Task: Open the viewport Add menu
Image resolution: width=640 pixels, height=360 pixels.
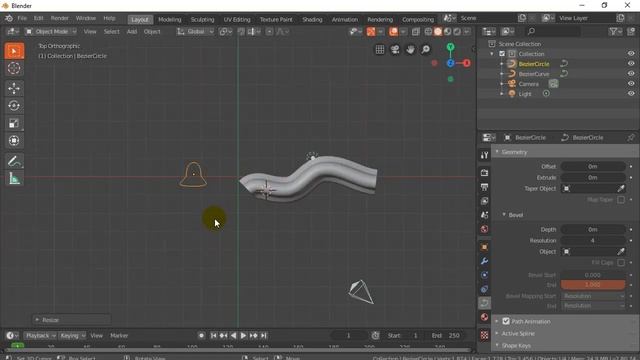Action: (131, 31)
